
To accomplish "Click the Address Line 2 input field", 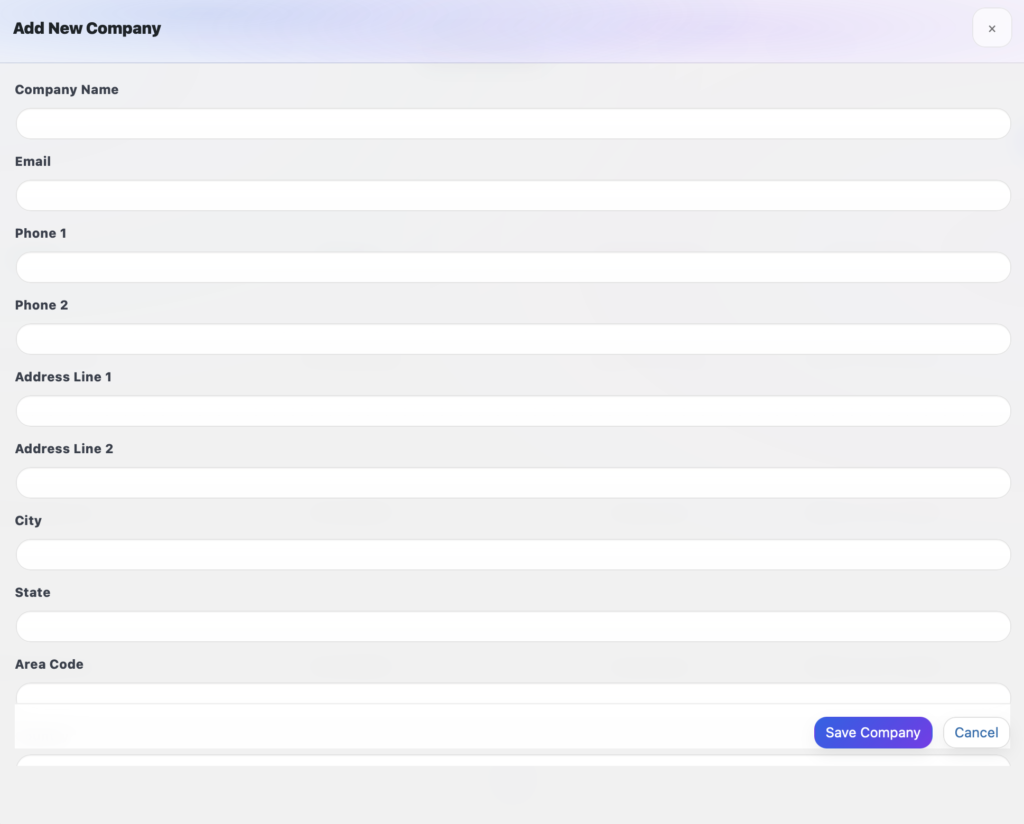I will tap(512, 482).
